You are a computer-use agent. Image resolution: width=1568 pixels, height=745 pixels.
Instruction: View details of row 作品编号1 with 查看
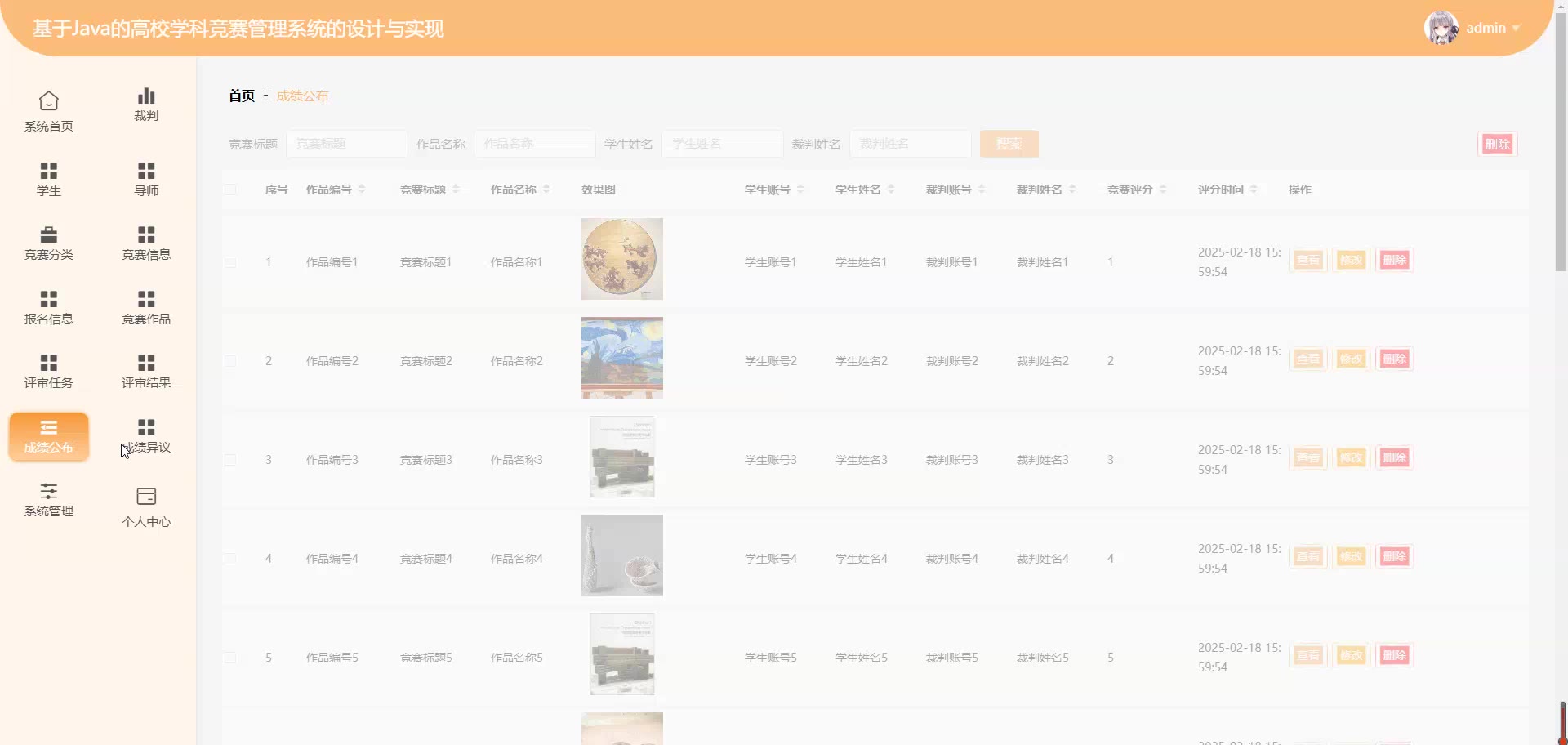[1308, 261]
